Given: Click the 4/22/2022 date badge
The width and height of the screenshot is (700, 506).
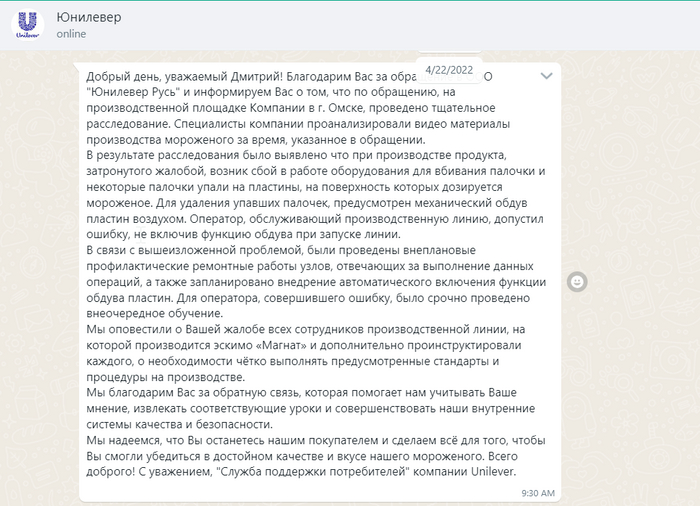Looking at the screenshot, I should click(449, 70).
